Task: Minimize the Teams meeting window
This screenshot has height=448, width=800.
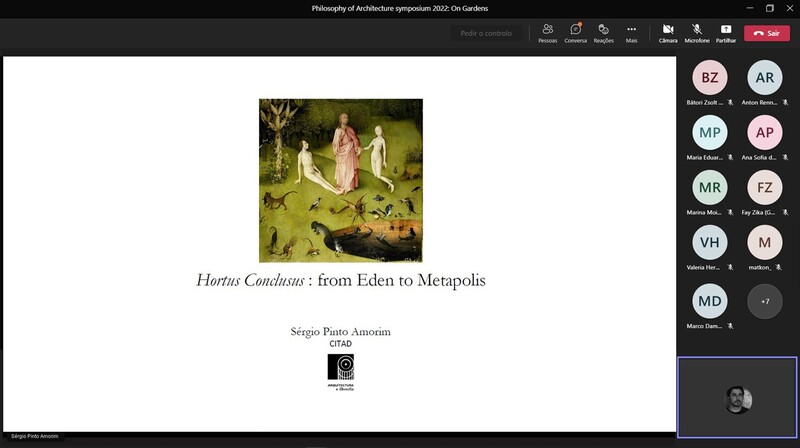Action: 750,8
